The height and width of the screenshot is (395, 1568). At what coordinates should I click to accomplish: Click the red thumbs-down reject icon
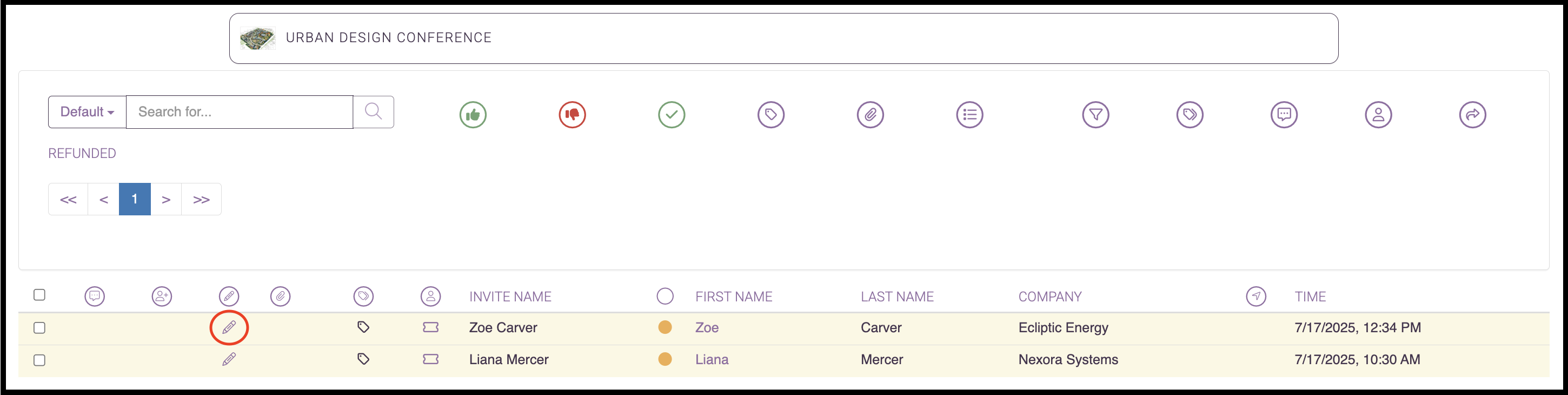[x=572, y=115]
